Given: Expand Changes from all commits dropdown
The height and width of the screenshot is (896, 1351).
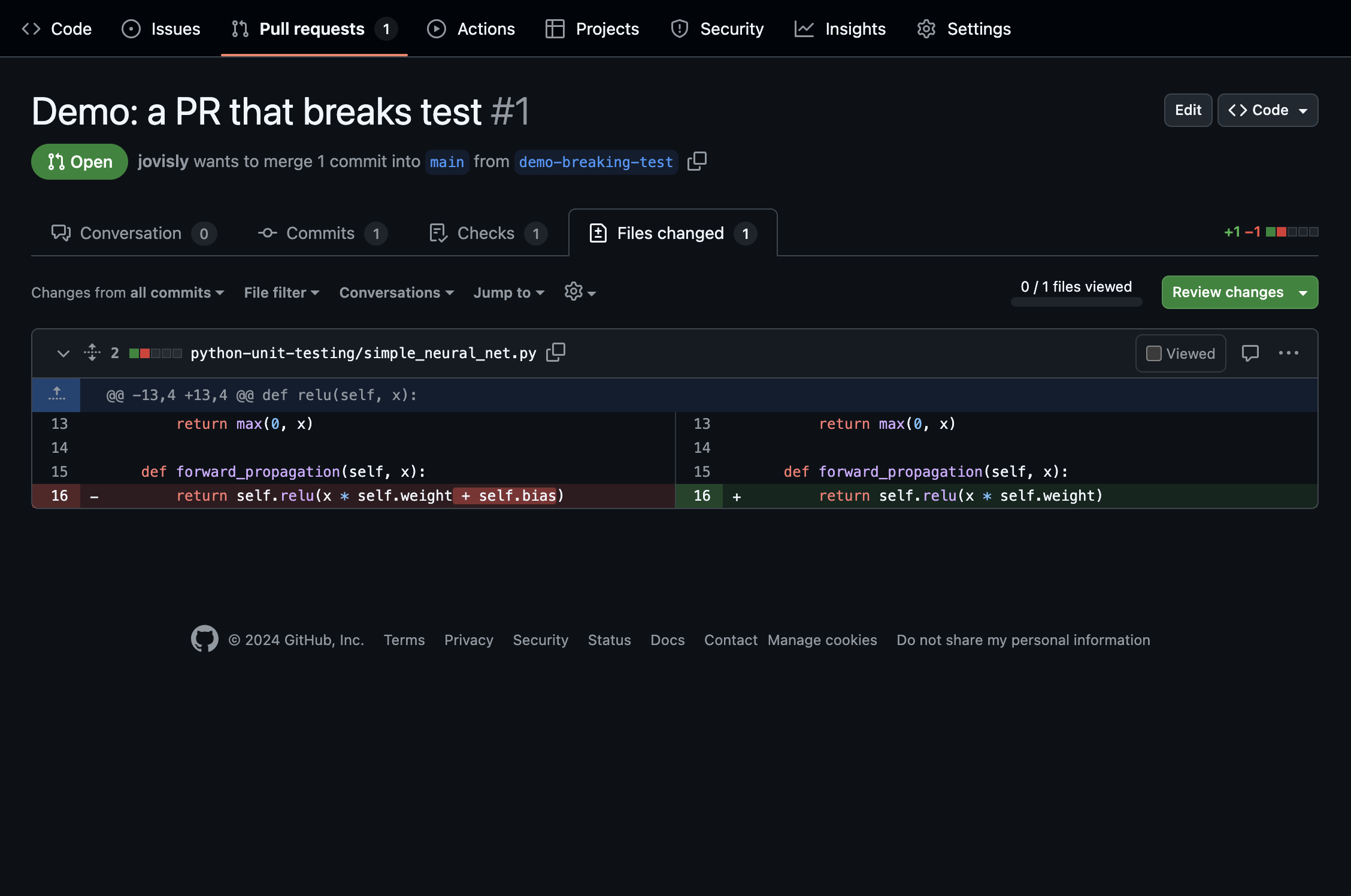Looking at the screenshot, I should click(128, 292).
